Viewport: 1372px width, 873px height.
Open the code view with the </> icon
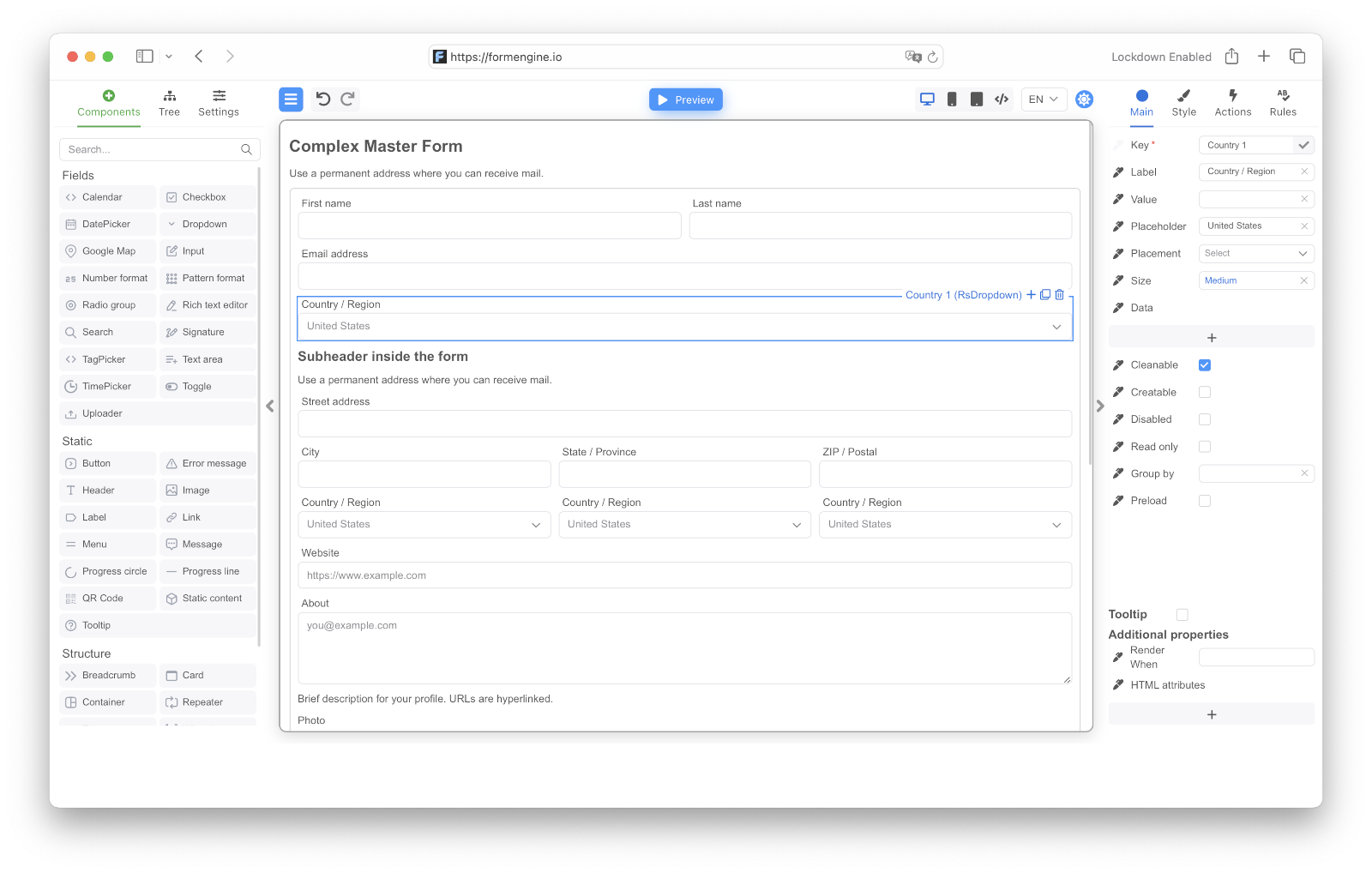1001,99
